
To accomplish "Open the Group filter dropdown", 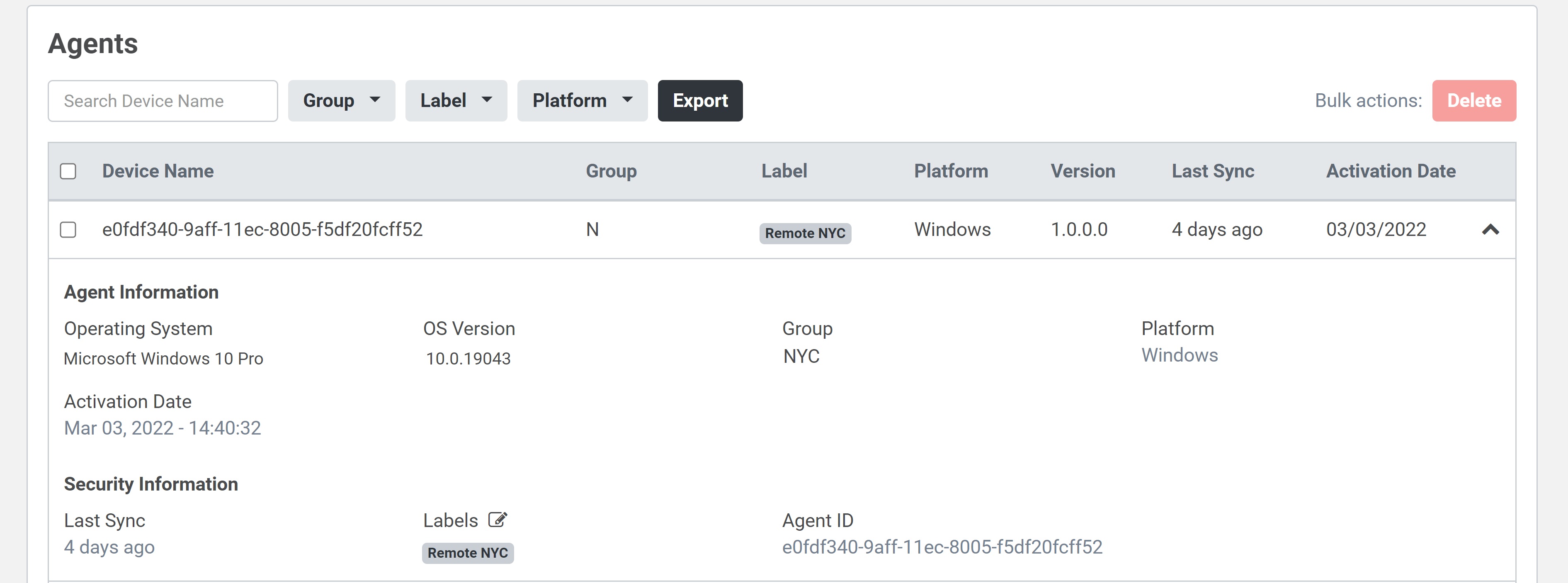I will 341,100.
